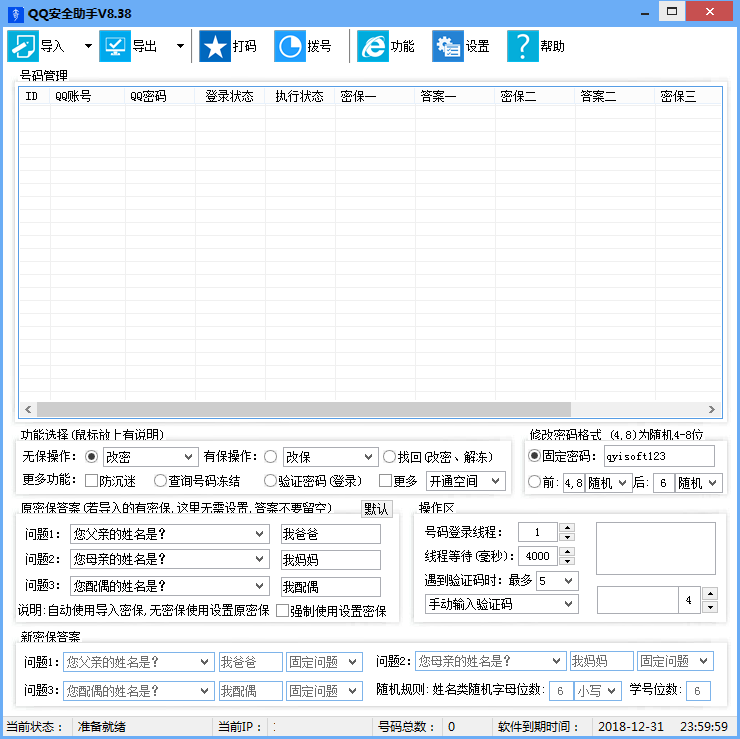Screen dimensions: 740x739
Task: Open new 问题2 固定问题 dropdown
Action: coord(675,661)
